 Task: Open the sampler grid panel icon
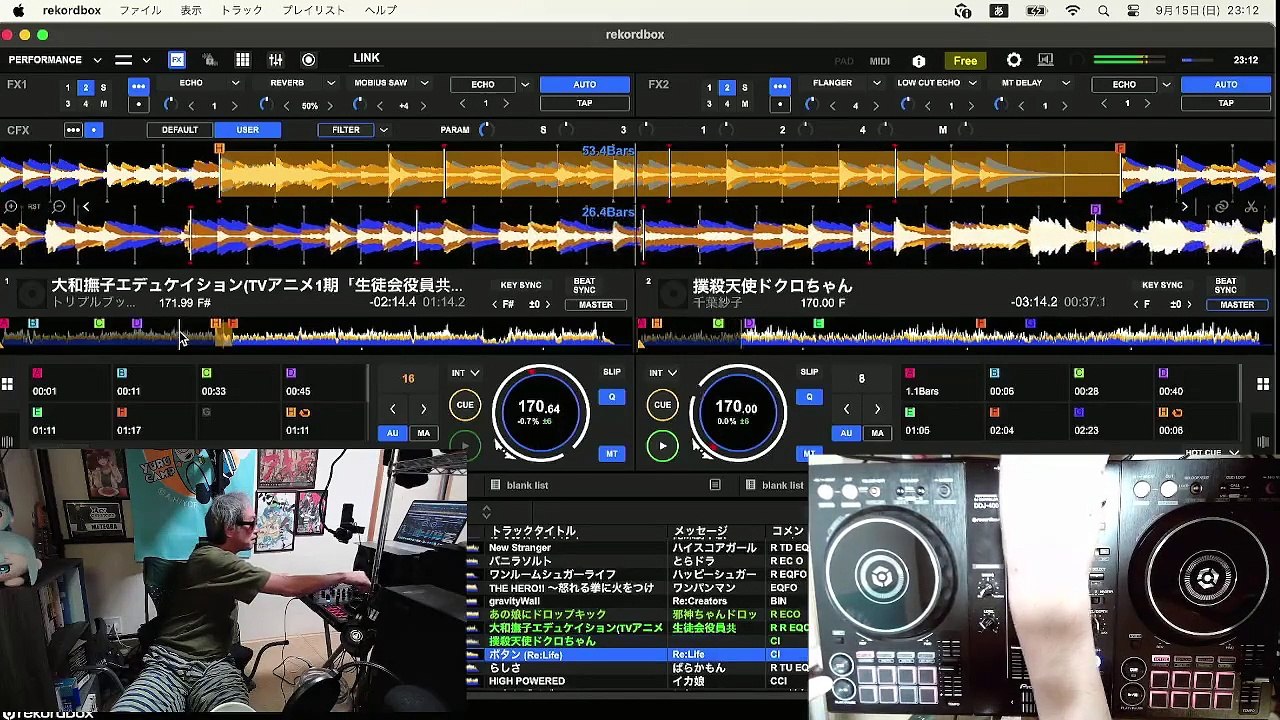(242, 60)
